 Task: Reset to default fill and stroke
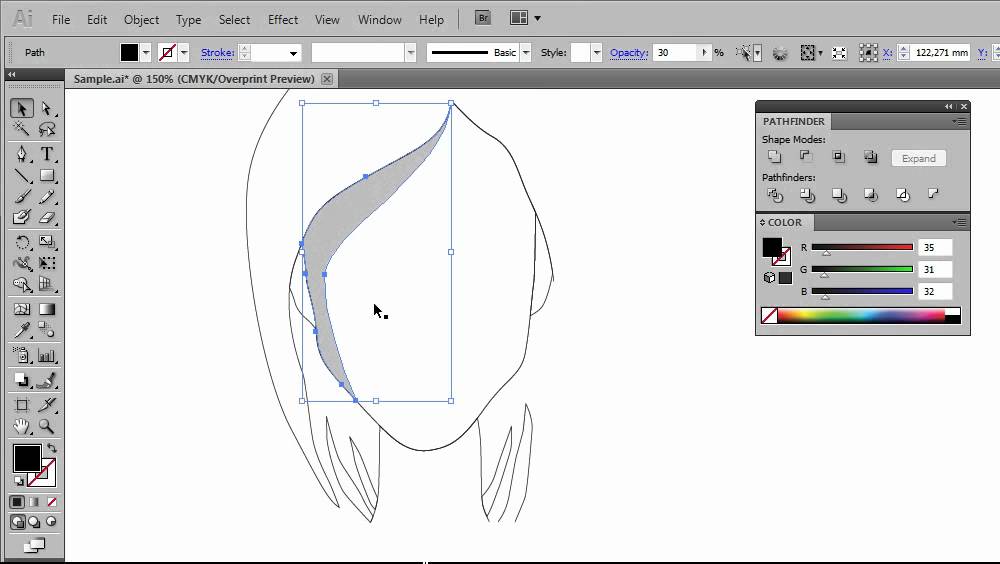[x=19, y=480]
